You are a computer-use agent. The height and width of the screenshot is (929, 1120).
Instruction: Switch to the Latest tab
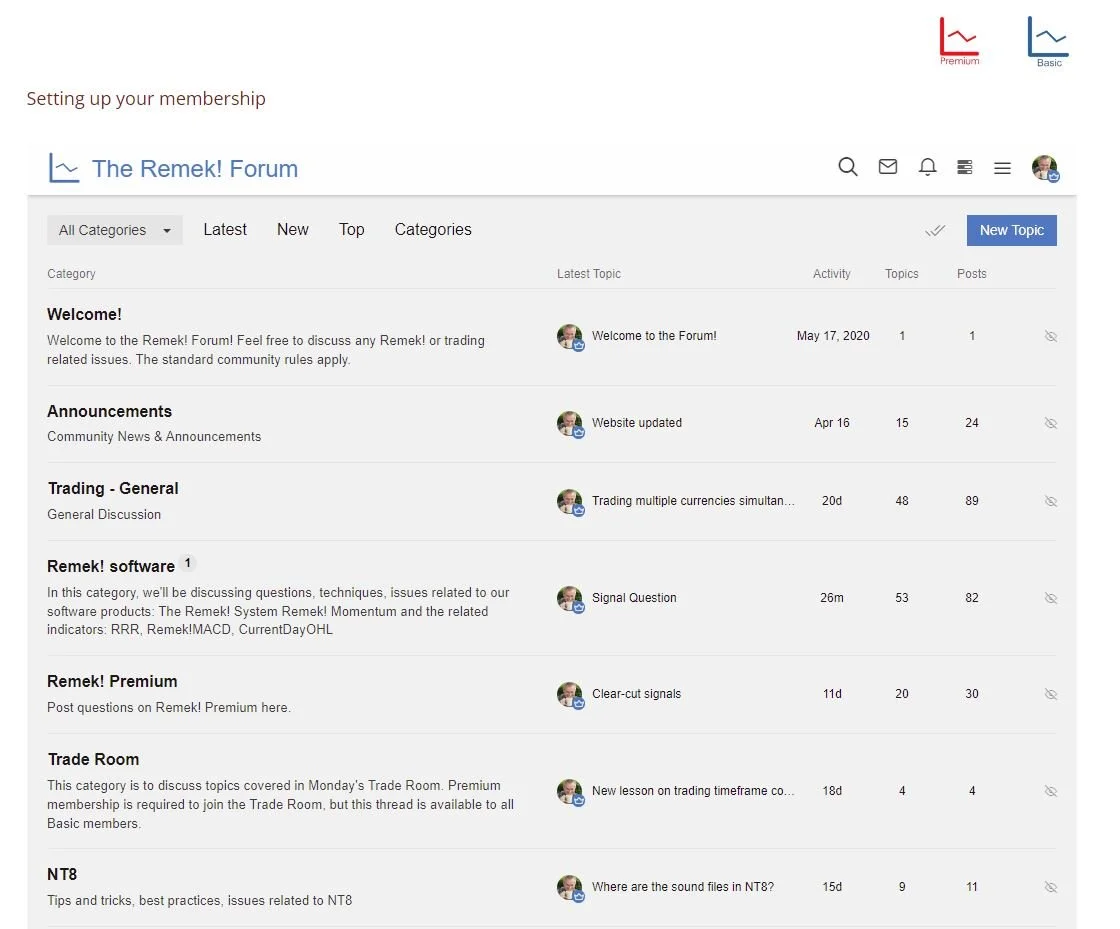tap(225, 229)
